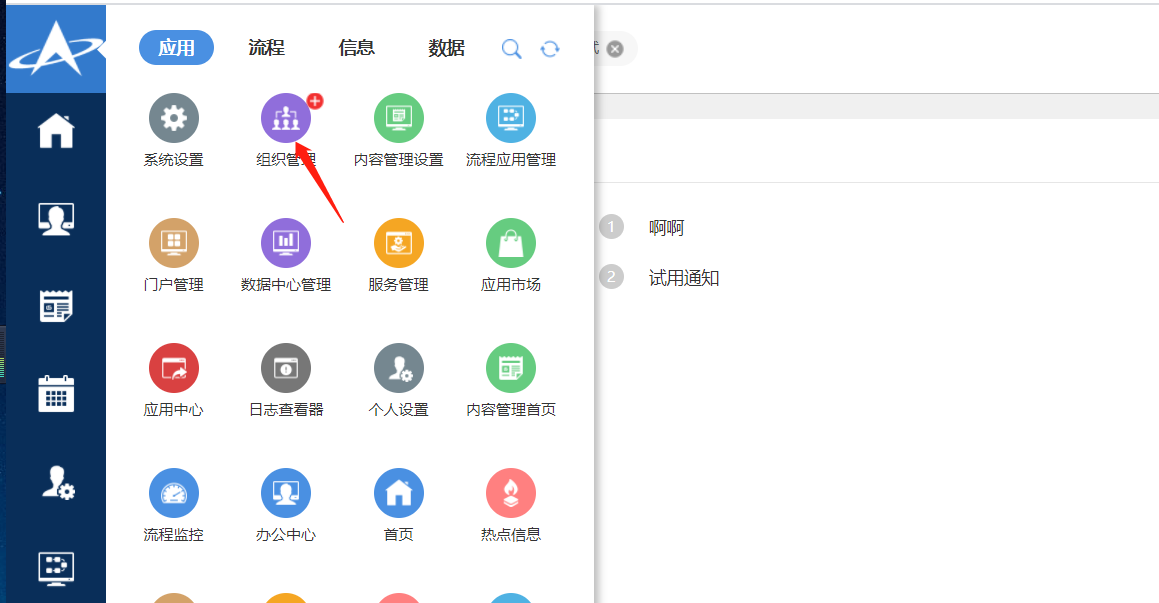The width and height of the screenshot is (1159, 603).
Task: Switch to the 数据 tab
Action: coord(447,48)
